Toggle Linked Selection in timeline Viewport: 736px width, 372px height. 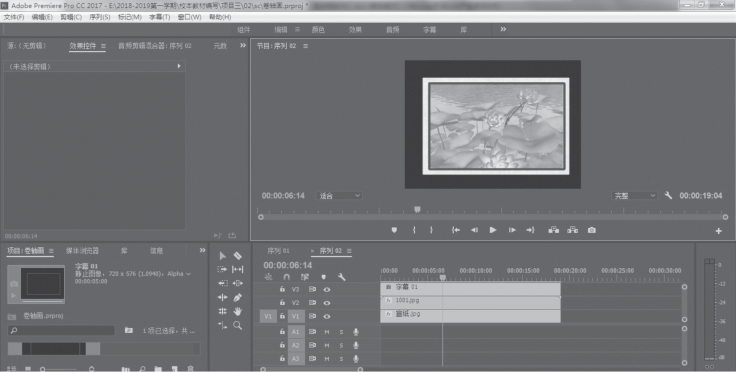pos(305,277)
